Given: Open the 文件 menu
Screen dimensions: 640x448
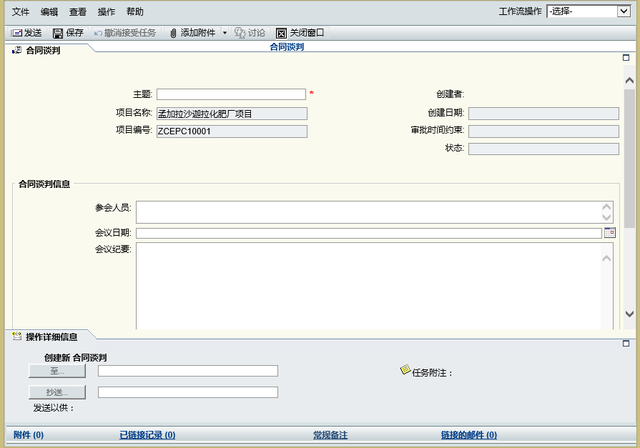Looking at the screenshot, I should (20, 12).
